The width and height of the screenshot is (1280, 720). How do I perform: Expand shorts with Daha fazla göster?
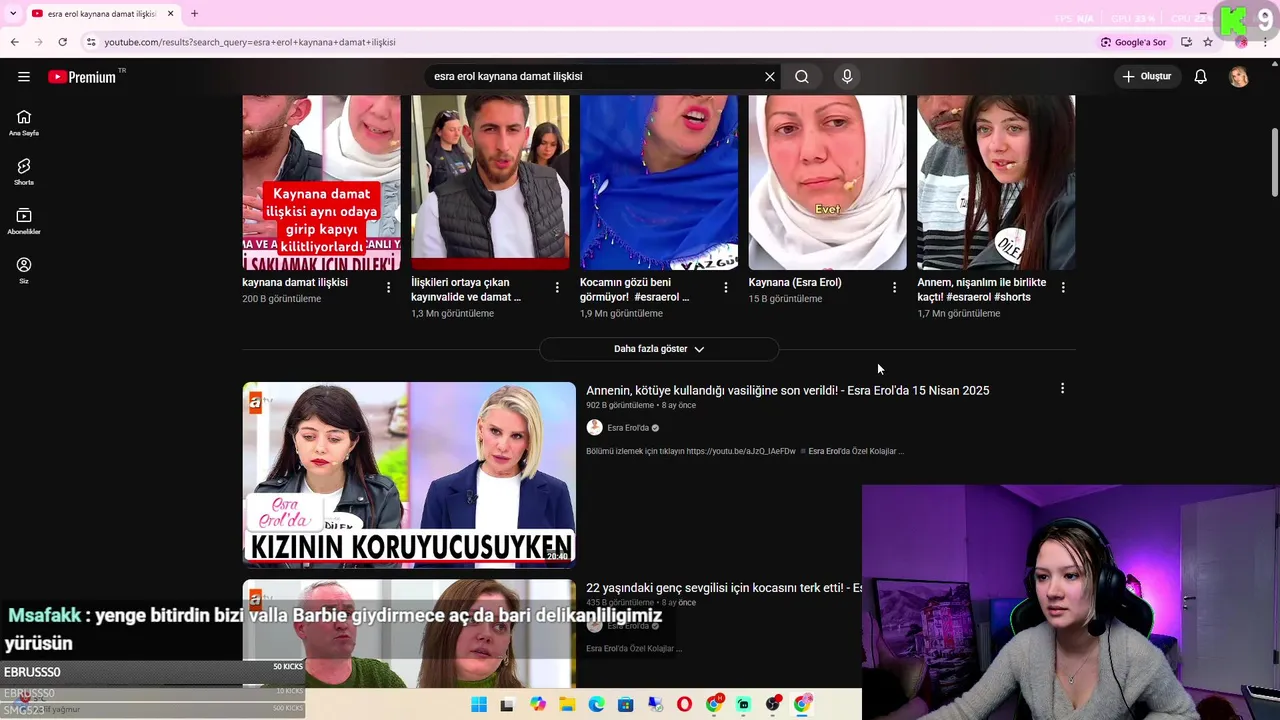(x=659, y=349)
